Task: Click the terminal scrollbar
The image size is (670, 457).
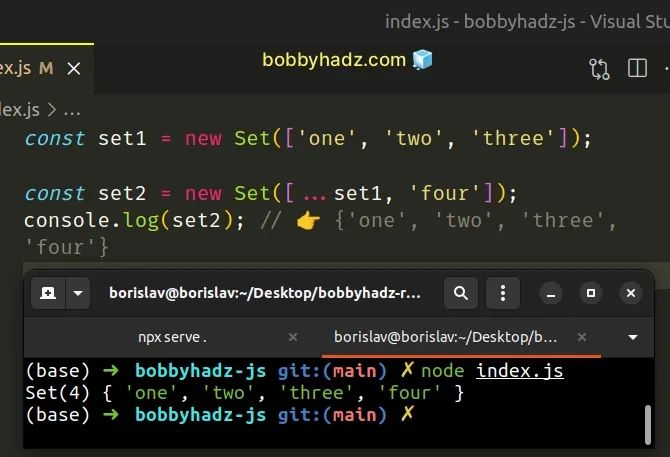Action: [648, 425]
